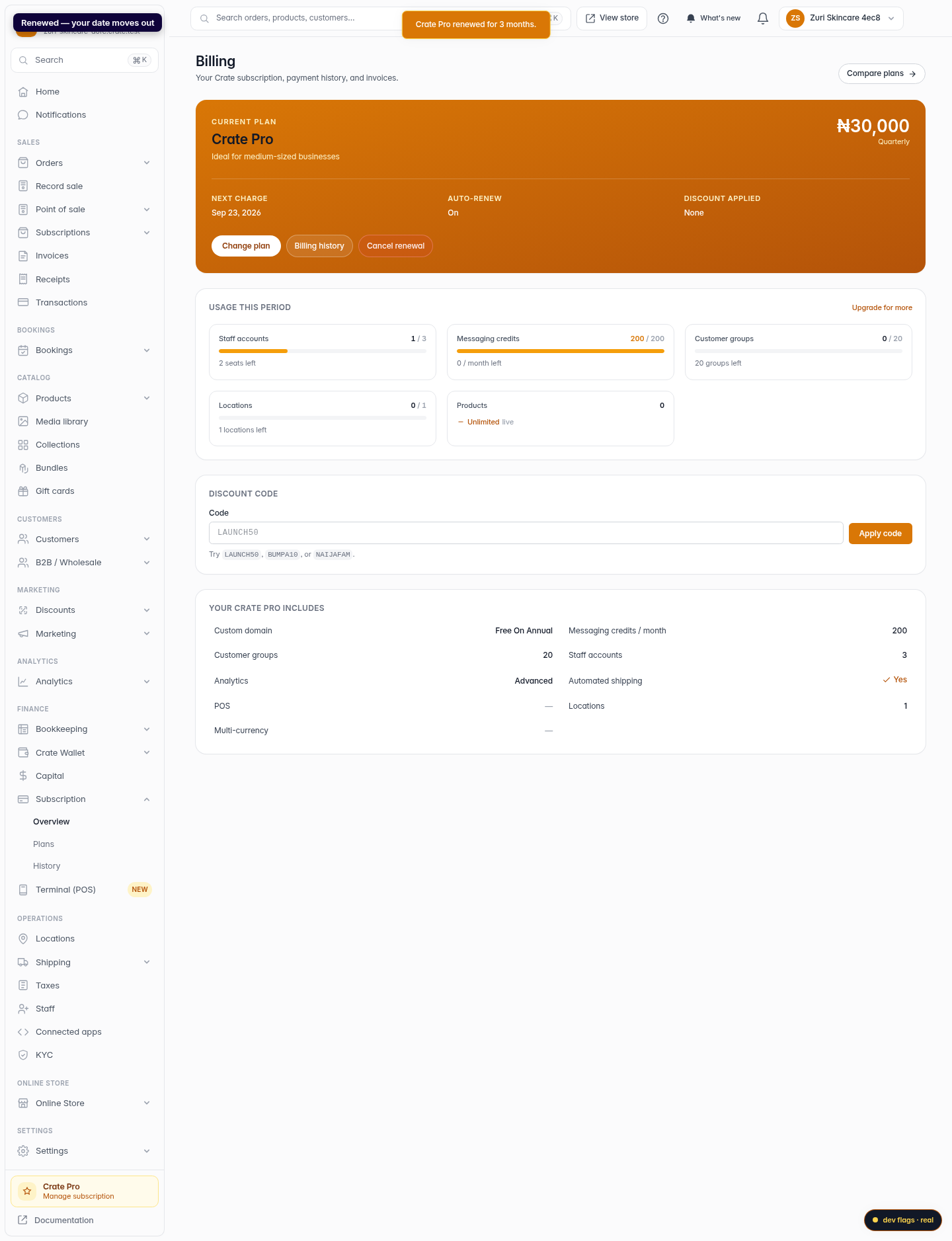This screenshot has height=1241, width=952.
Task: Open Crate Pro Manage subscription card
Action: coord(85,1191)
